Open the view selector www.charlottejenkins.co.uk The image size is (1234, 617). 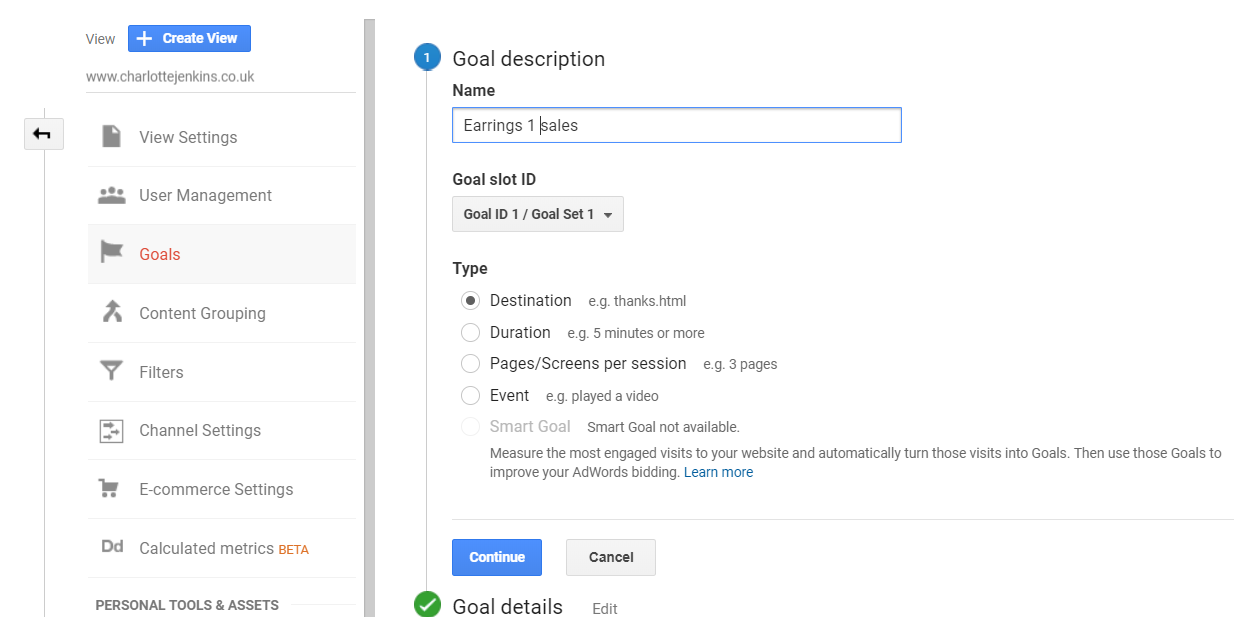(x=221, y=76)
